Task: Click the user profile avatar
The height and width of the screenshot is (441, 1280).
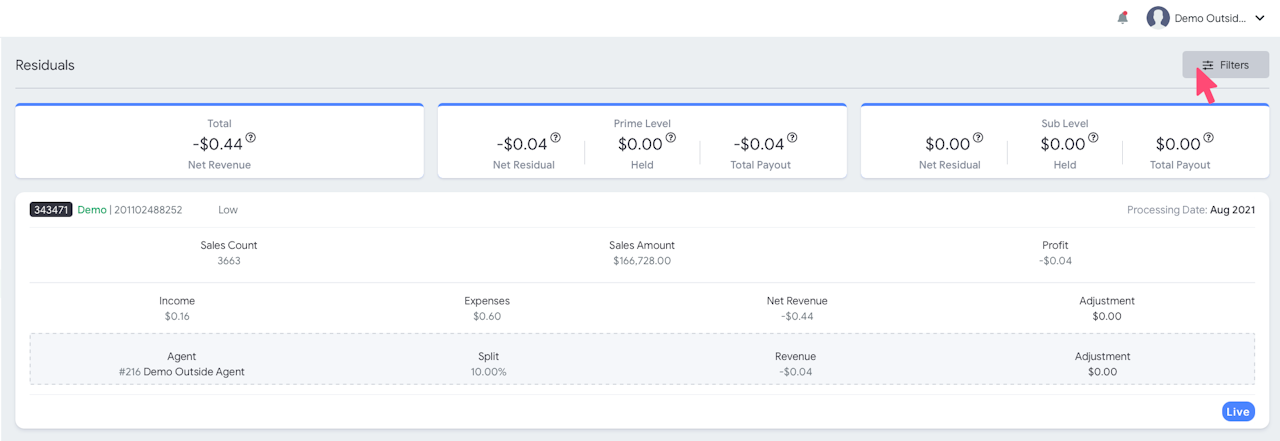Action: click(1158, 17)
